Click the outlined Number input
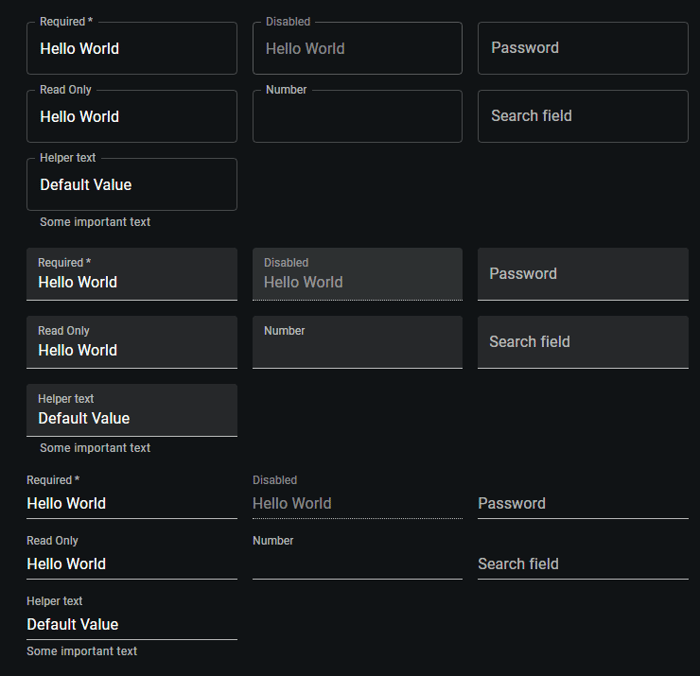The image size is (700, 676). (x=358, y=116)
